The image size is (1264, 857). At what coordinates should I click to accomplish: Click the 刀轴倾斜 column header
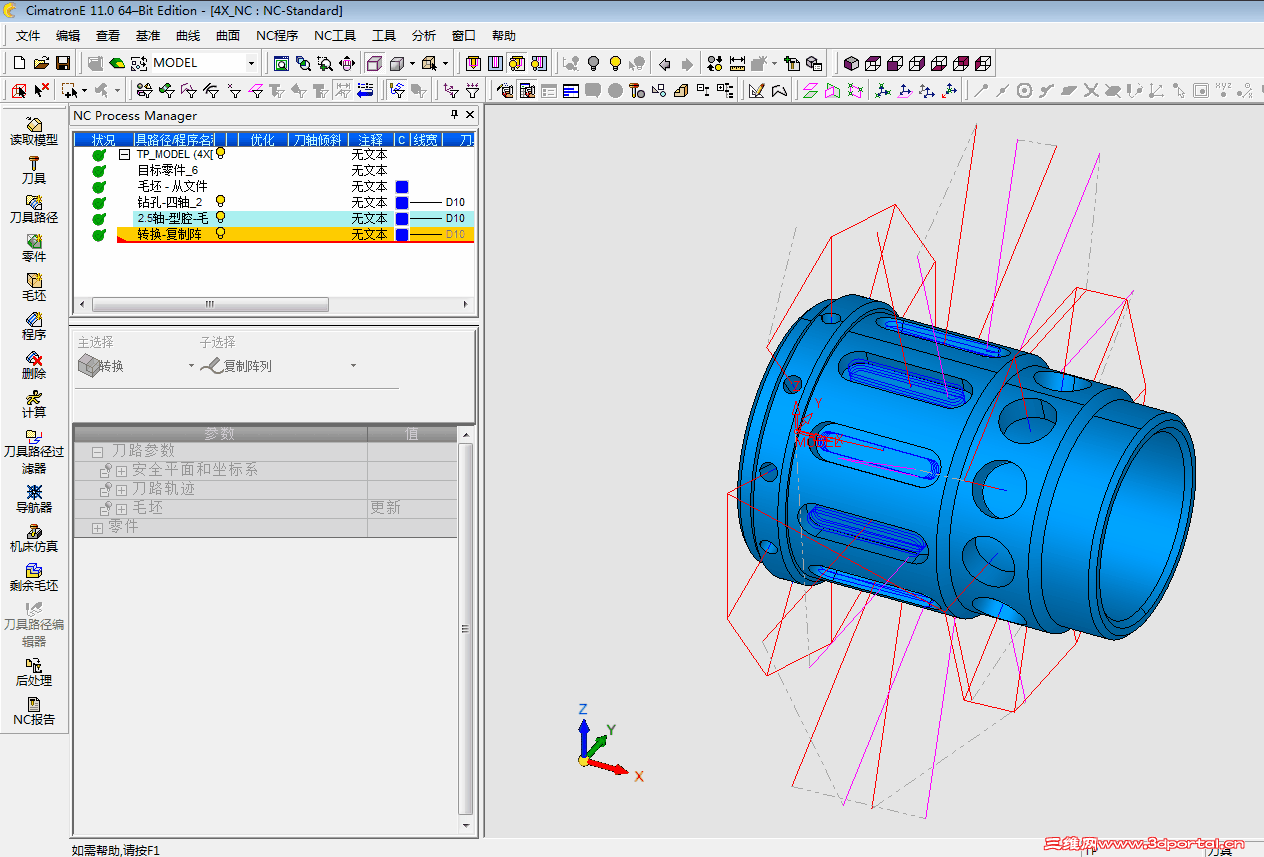tap(317, 140)
